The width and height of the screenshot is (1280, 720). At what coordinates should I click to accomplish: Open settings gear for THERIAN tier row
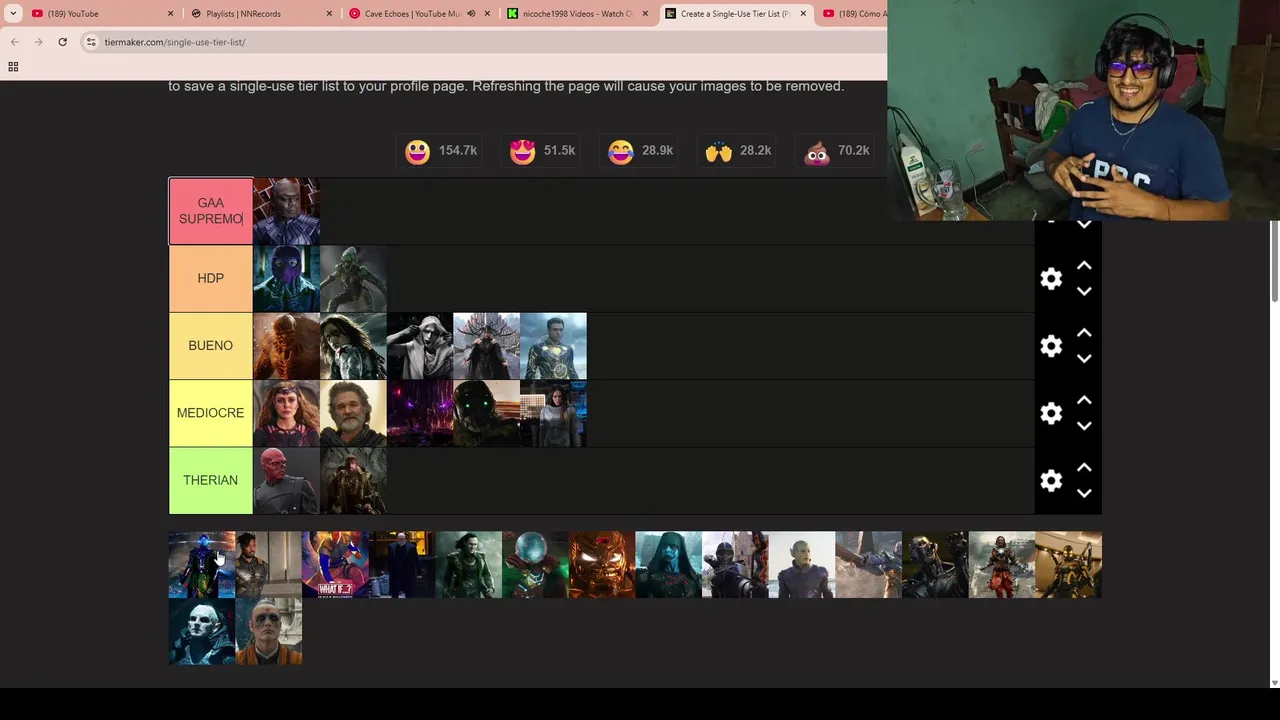tap(1051, 481)
